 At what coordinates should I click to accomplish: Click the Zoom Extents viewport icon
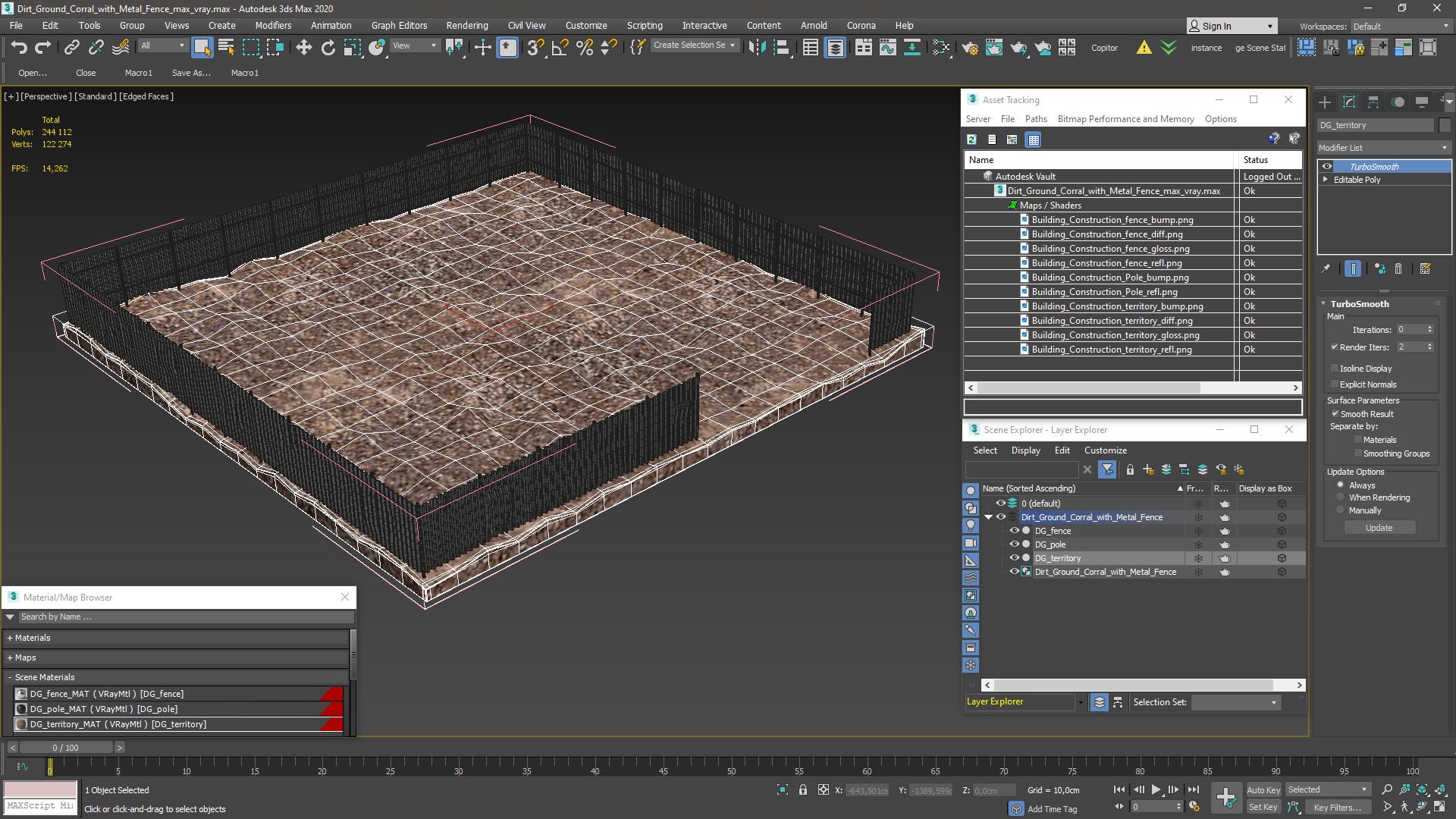(x=1422, y=790)
